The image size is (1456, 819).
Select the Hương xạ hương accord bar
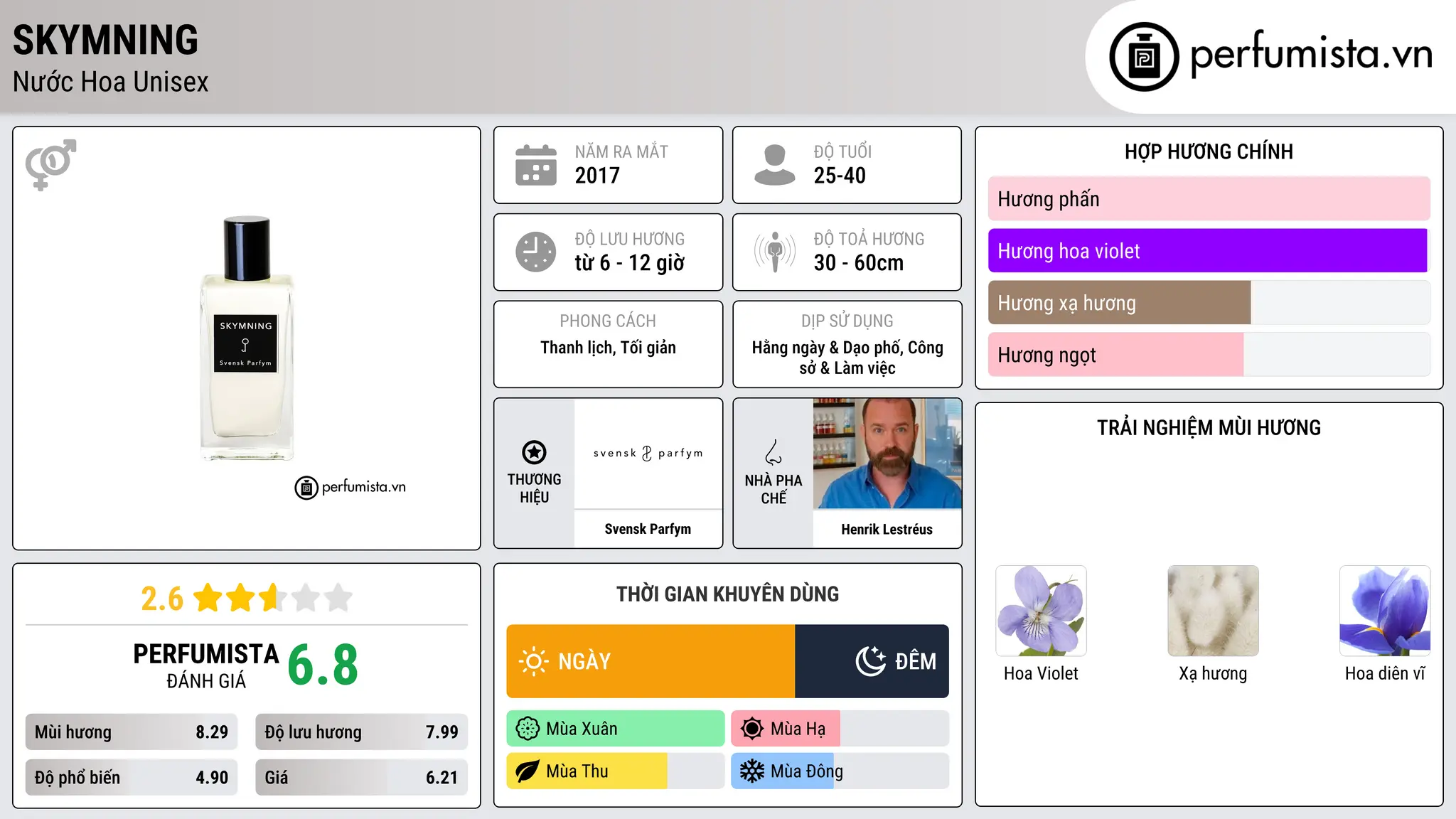tap(1209, 303)
